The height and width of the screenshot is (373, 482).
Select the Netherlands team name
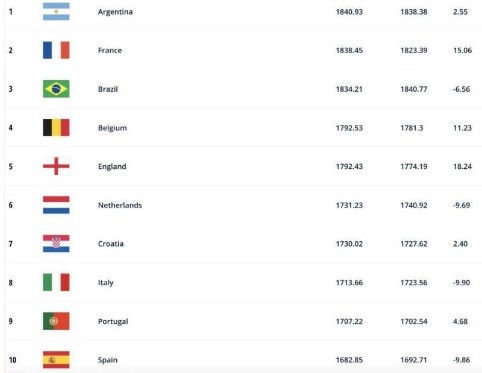120,205
